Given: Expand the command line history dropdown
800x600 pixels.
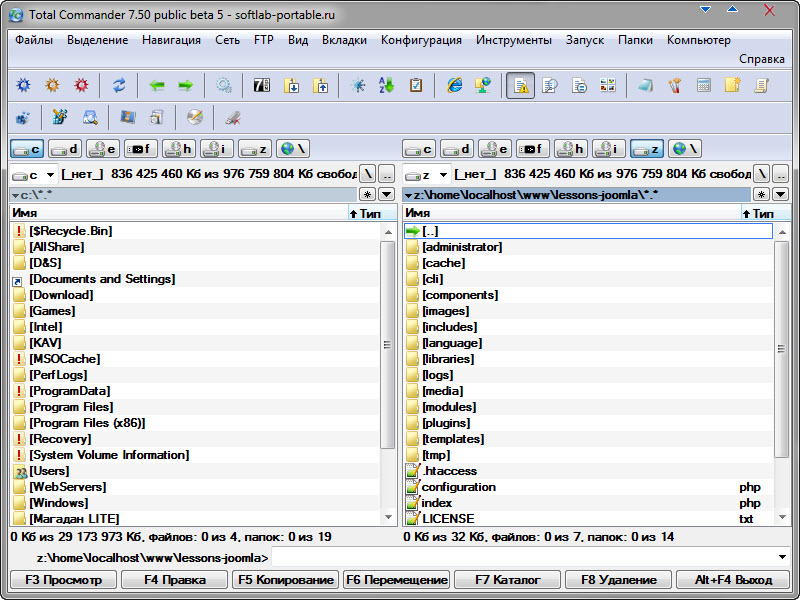Looking at the screenshot, I should point(782,557).
